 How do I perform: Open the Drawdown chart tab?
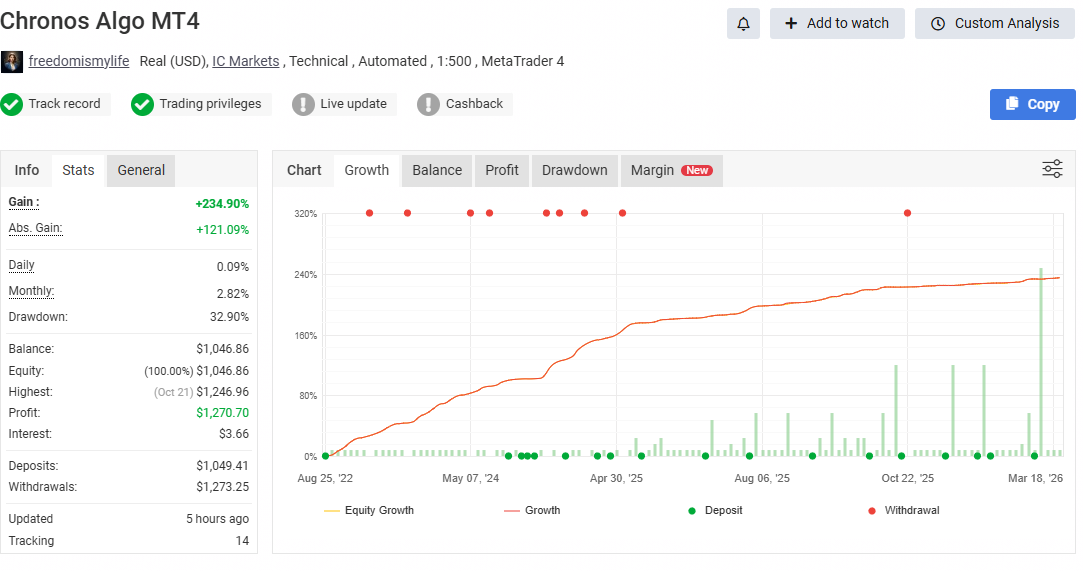click(x=575, y=170)
